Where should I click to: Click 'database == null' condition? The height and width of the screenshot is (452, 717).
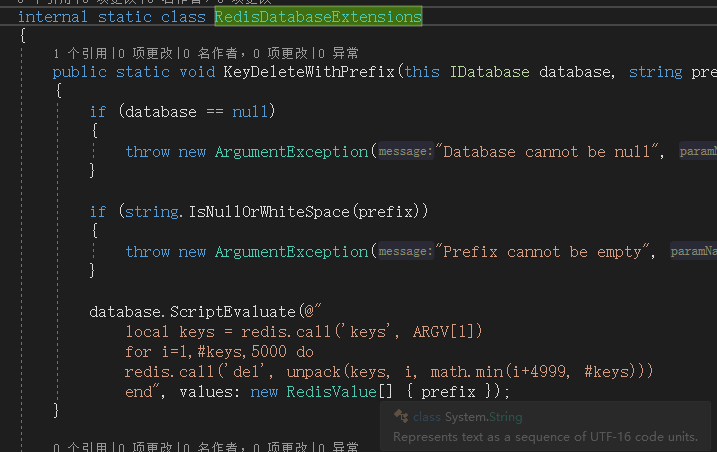[196, 112]
